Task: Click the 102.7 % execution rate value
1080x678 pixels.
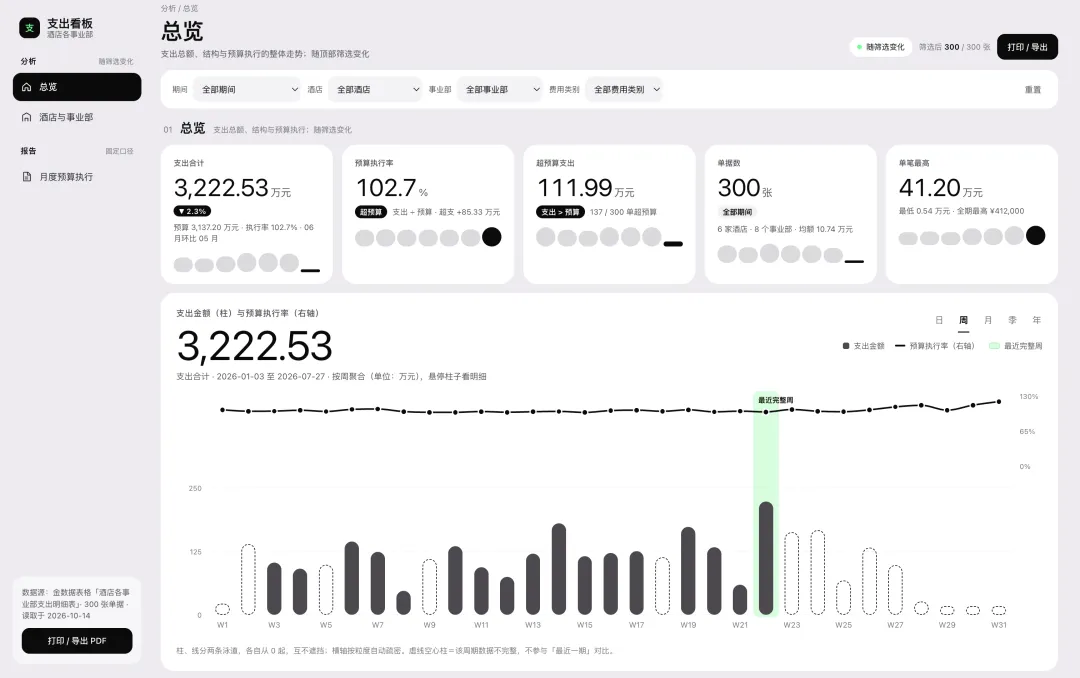Action: pyautogui.click(x=392, y=187)
